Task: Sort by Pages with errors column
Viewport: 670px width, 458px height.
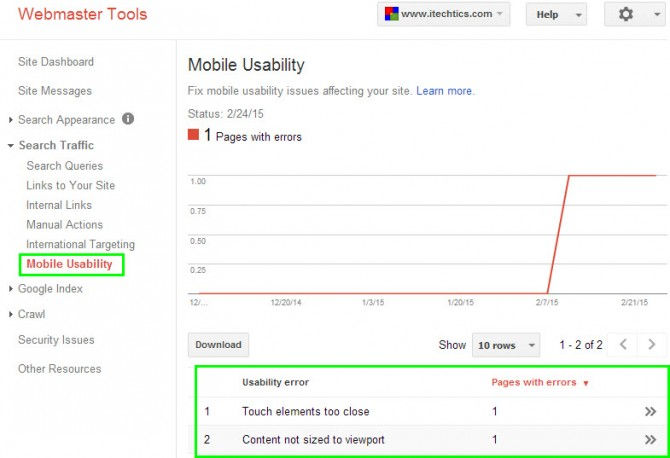Action: (540, 382)
